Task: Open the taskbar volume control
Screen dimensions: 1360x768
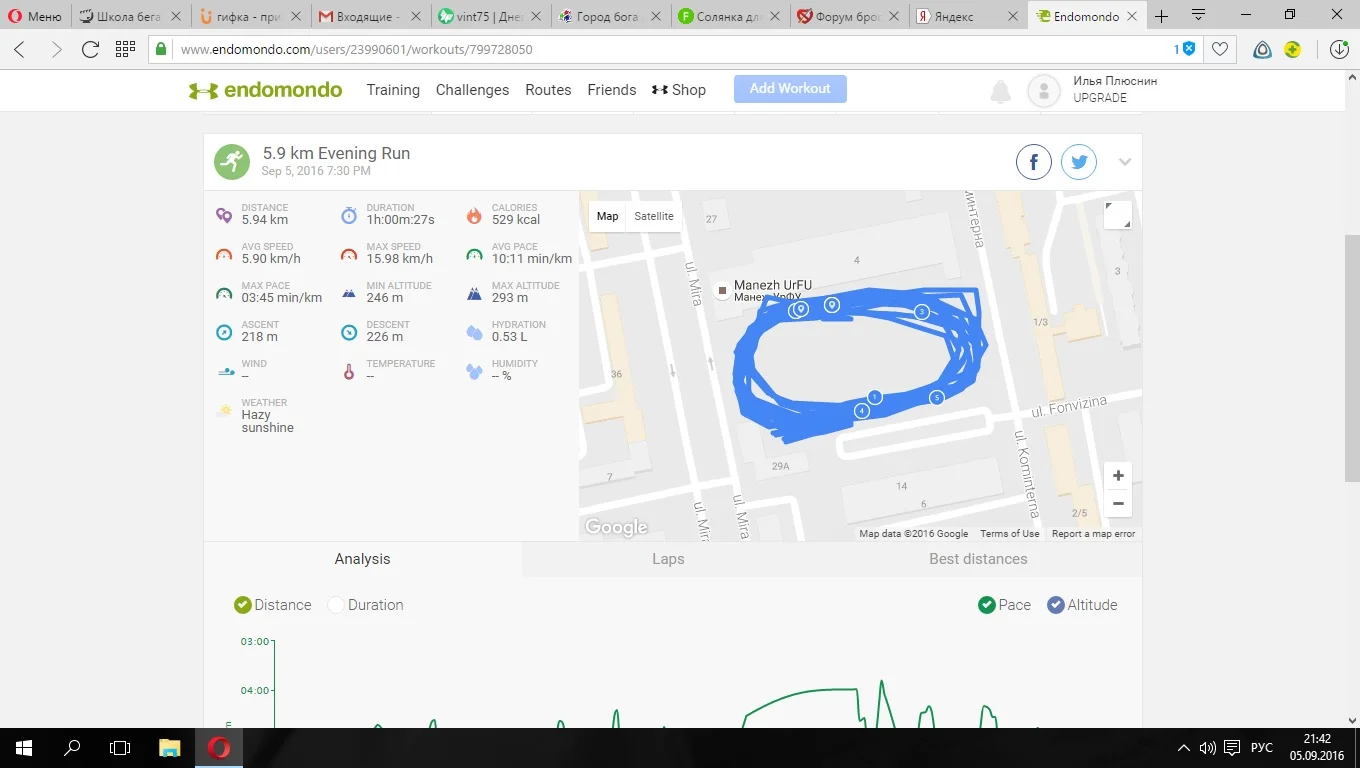Action: pos(1207,748)
